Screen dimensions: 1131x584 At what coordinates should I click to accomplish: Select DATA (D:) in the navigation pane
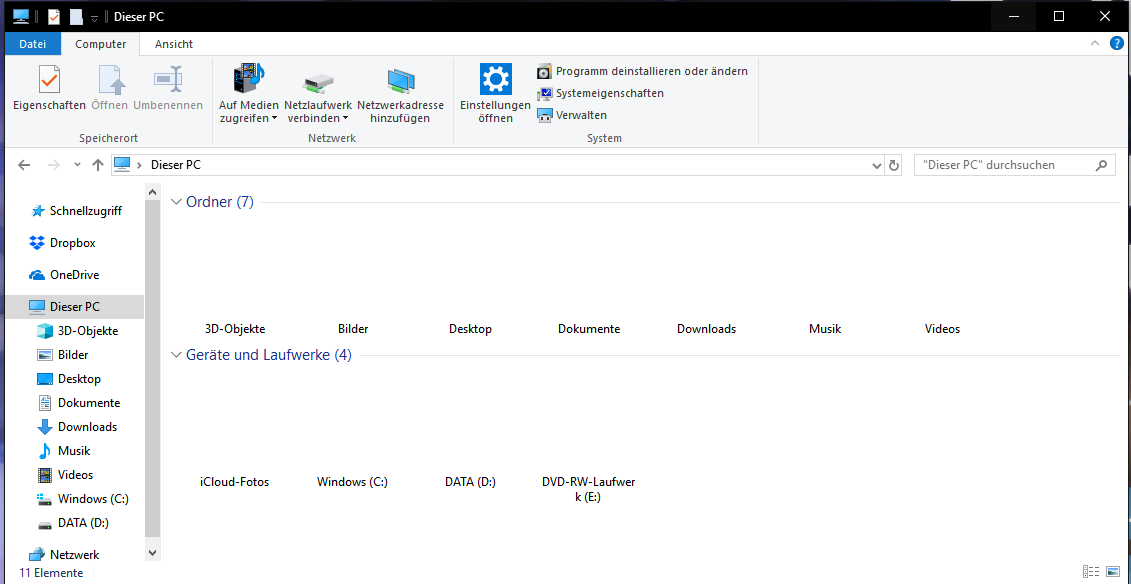click(x=83, y=523)
